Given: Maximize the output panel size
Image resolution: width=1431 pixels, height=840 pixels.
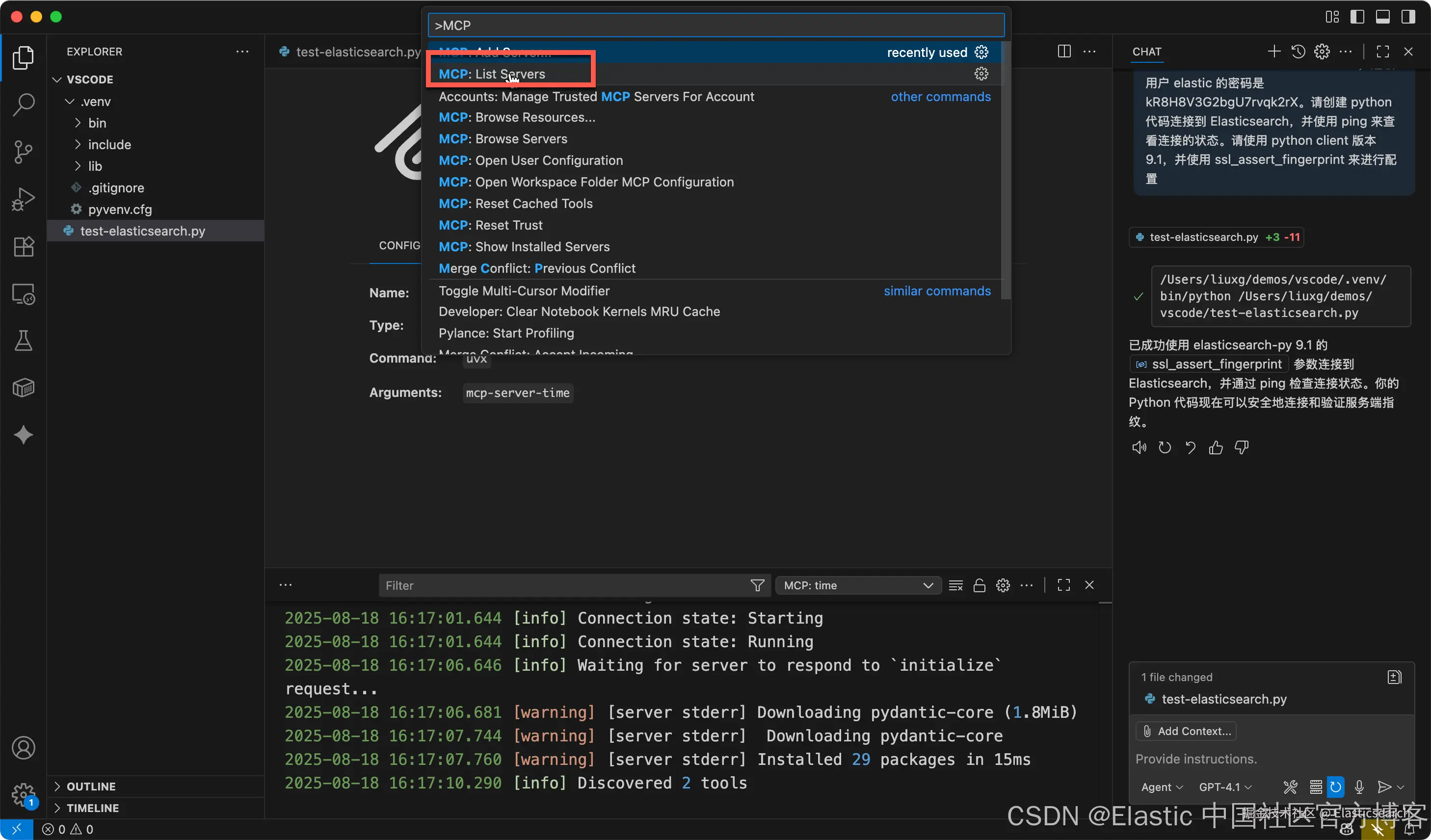Looking at the screenshot, I should [x=1063, y=585].
